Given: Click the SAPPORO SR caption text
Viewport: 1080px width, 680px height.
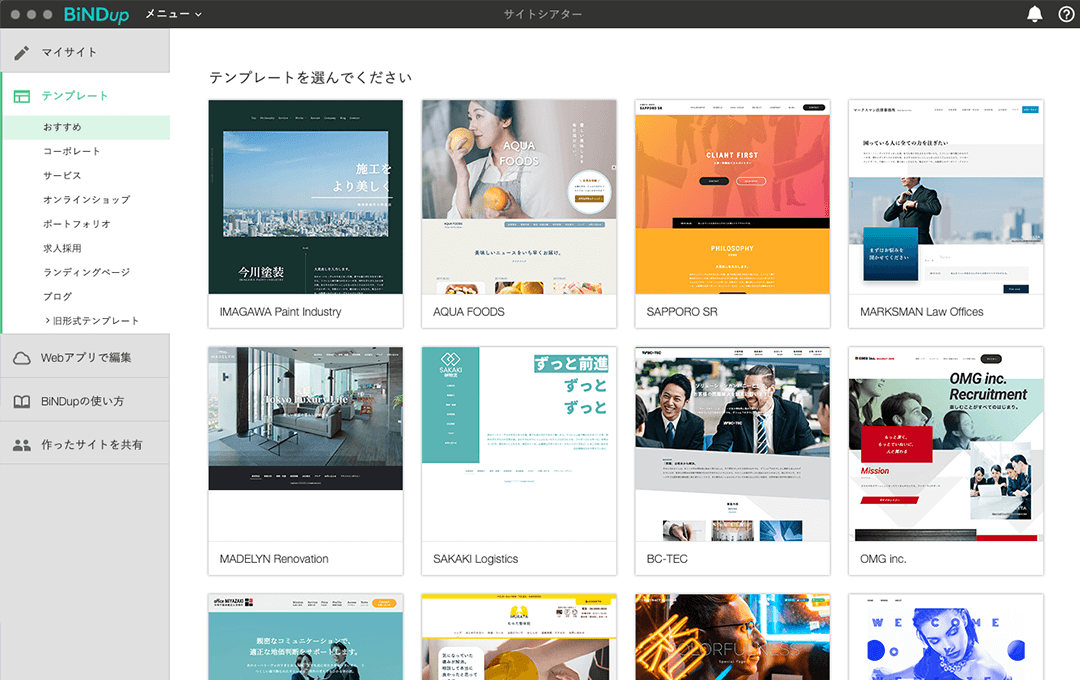Looking at the screenshot, I should 682,312.
